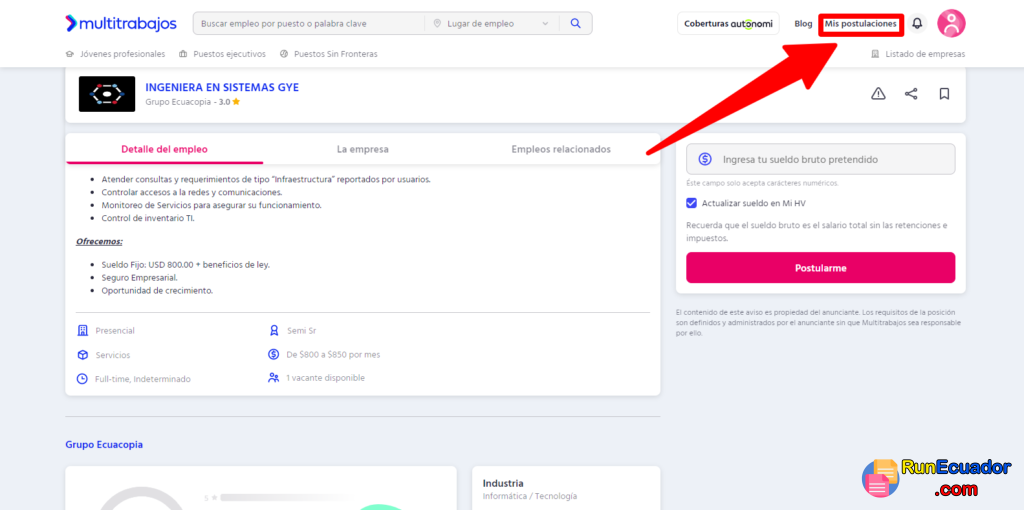Save the job with the bookmark icon

944,94
